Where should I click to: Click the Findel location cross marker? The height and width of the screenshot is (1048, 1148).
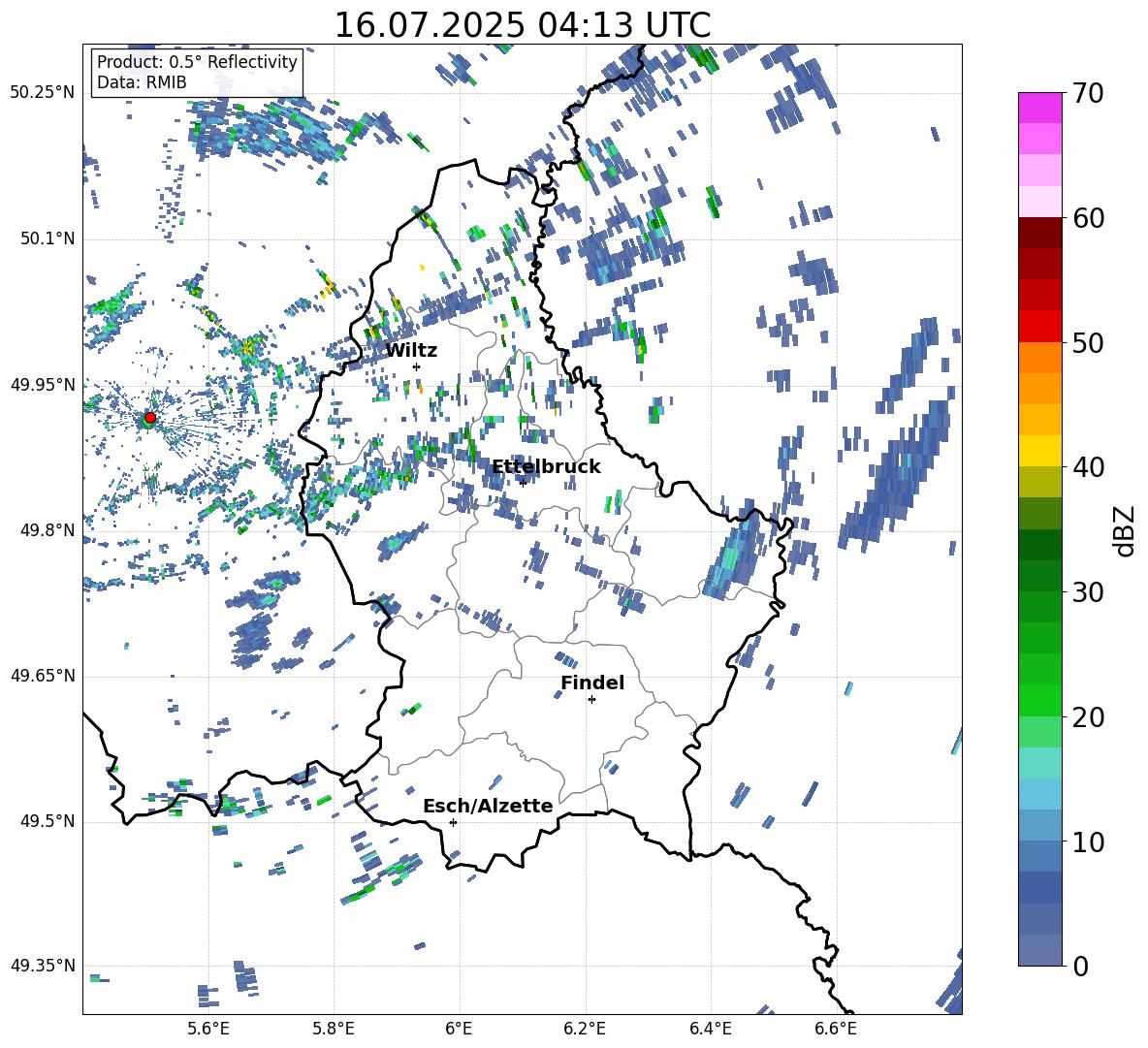[591, 700]
